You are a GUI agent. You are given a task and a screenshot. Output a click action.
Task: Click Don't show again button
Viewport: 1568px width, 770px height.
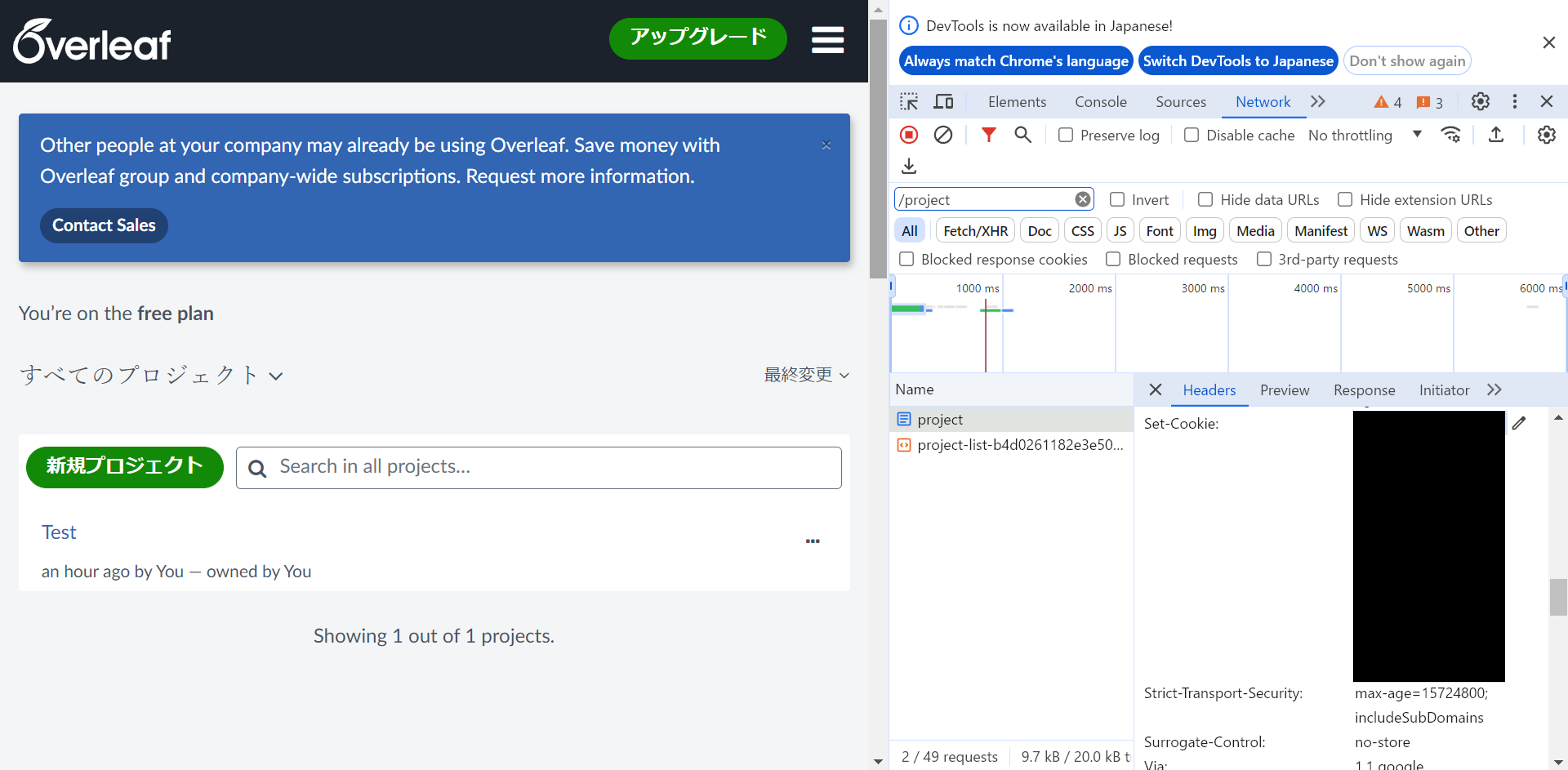[x=1407, y=61]
